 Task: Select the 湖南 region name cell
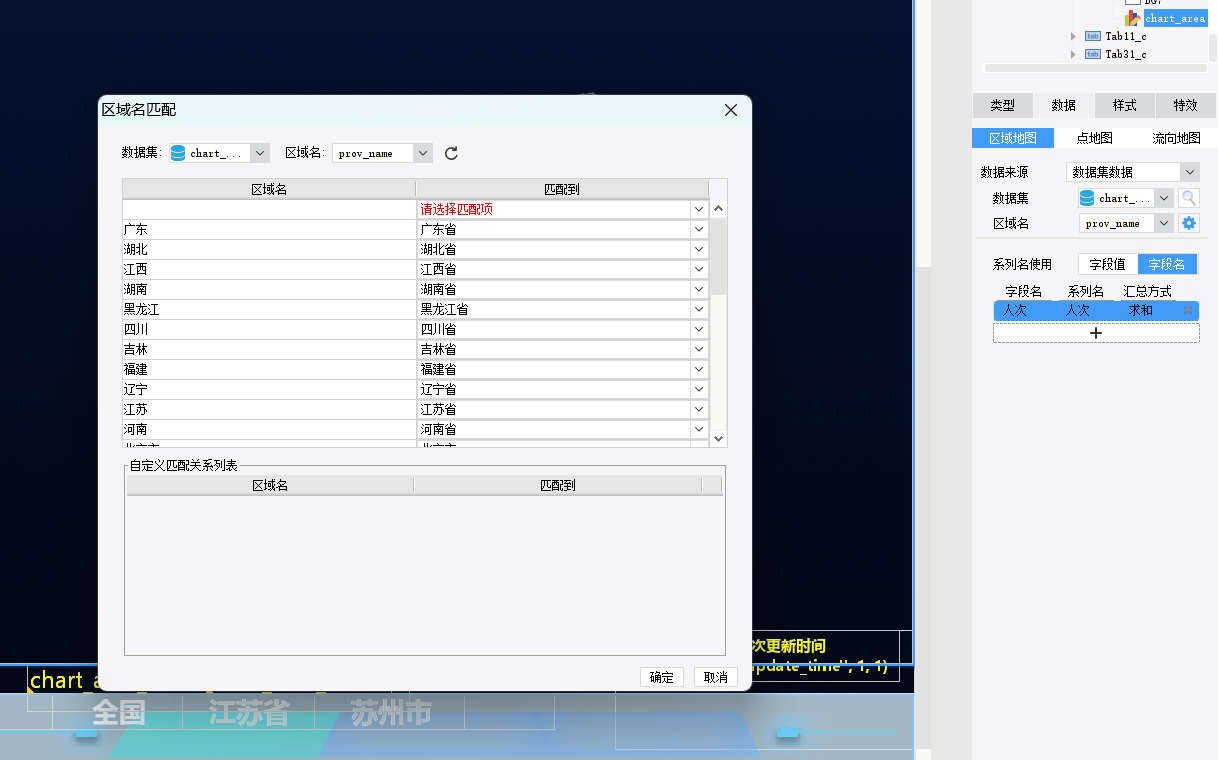coord(269,289)
